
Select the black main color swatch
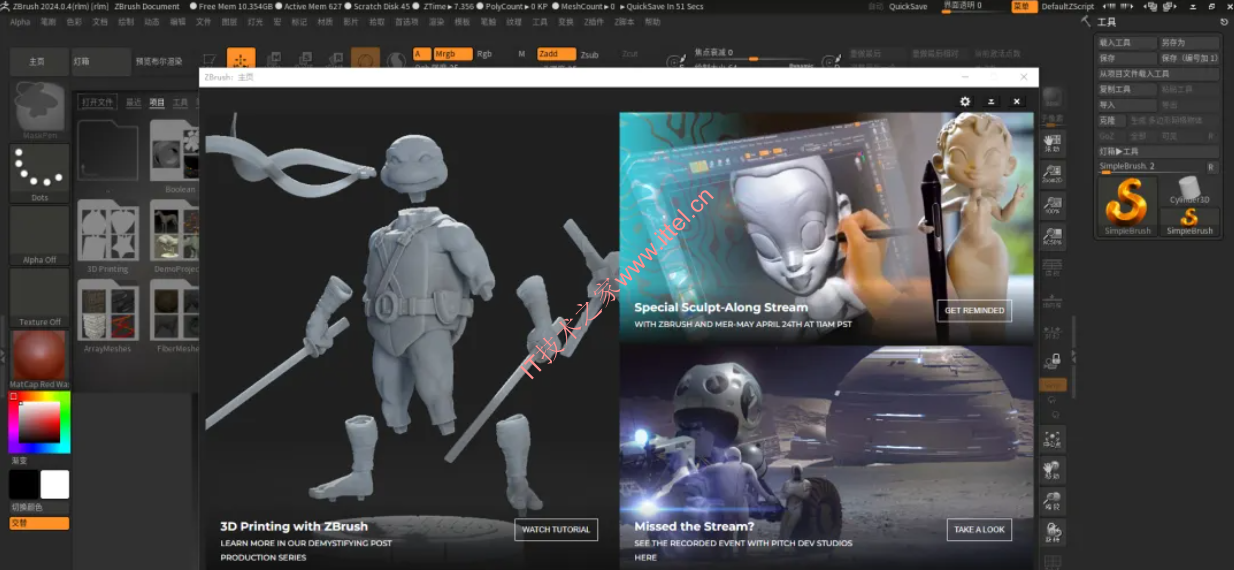pos(24,484)
